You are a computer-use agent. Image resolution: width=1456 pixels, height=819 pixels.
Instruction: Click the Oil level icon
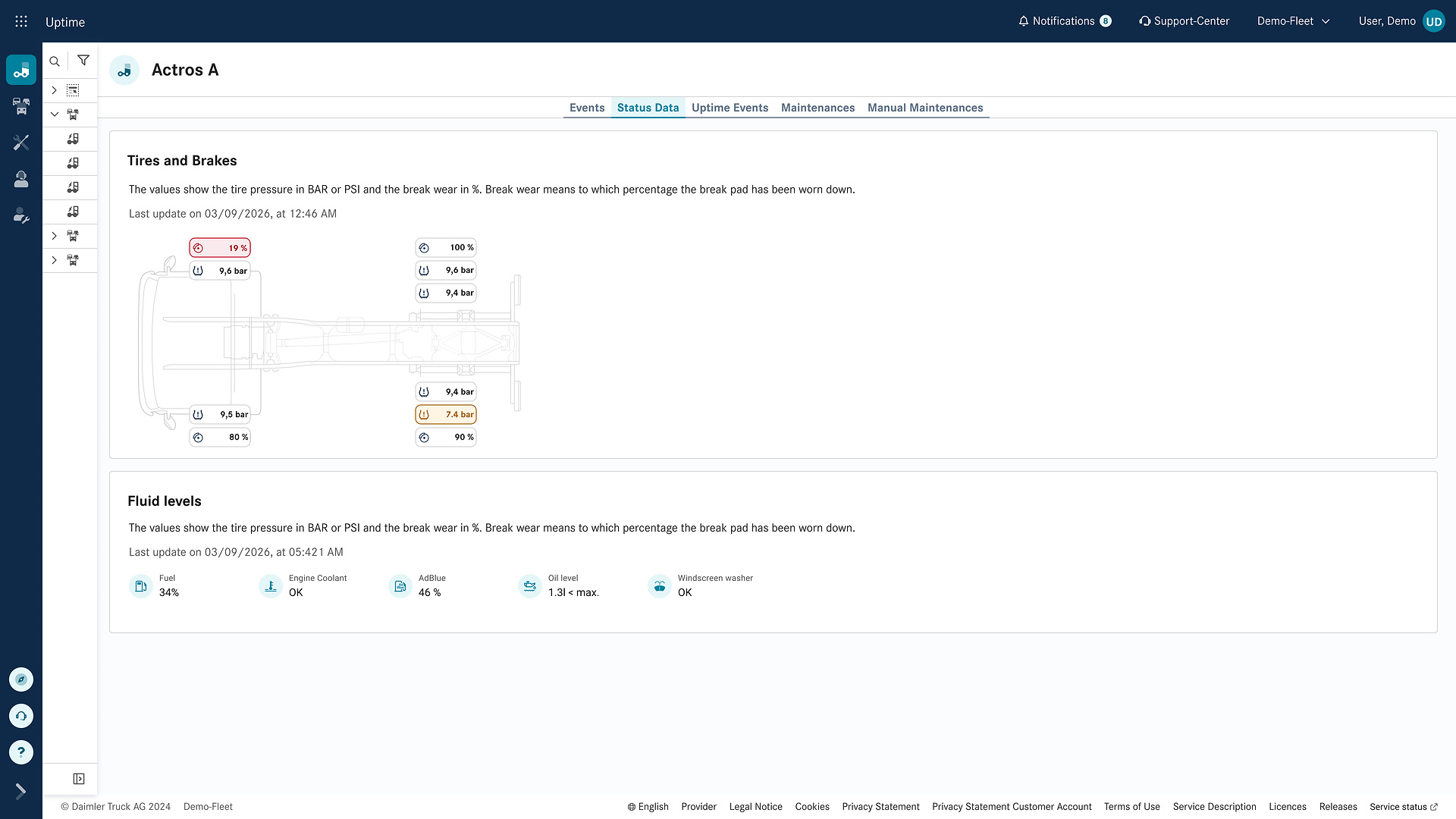coord(530,586)
